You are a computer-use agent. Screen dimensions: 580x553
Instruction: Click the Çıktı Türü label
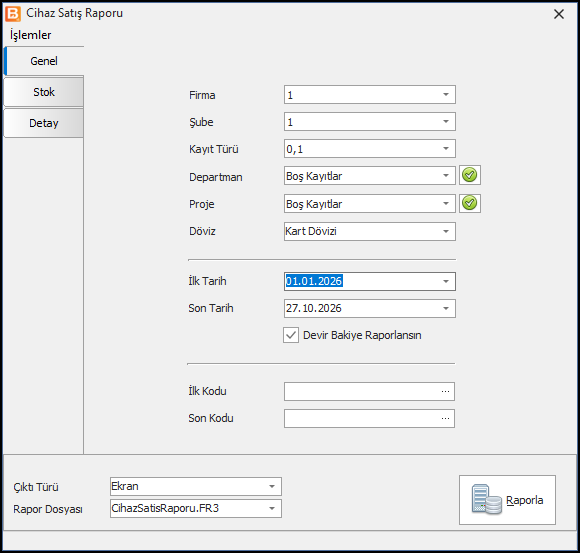[36, 487]
